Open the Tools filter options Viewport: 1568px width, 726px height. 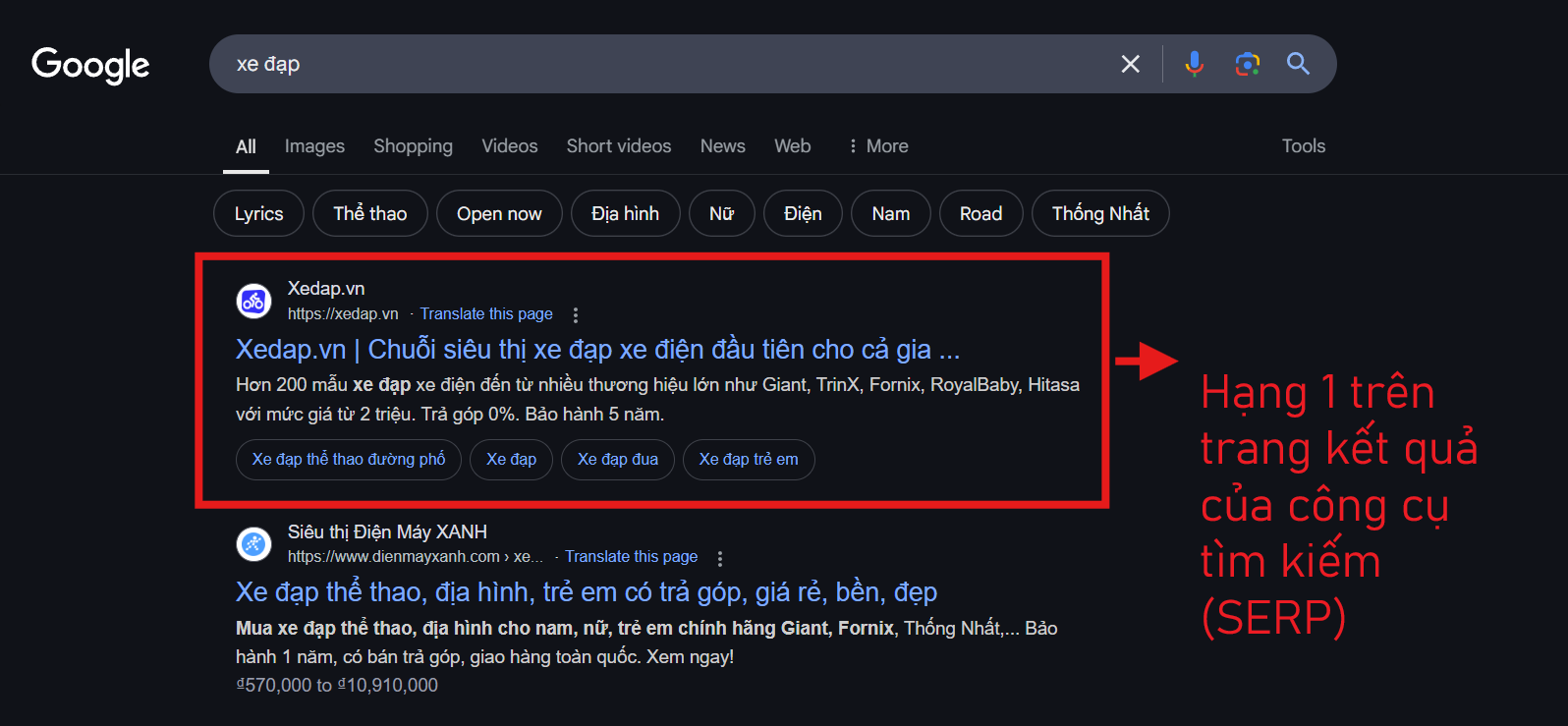point(1303,146)
